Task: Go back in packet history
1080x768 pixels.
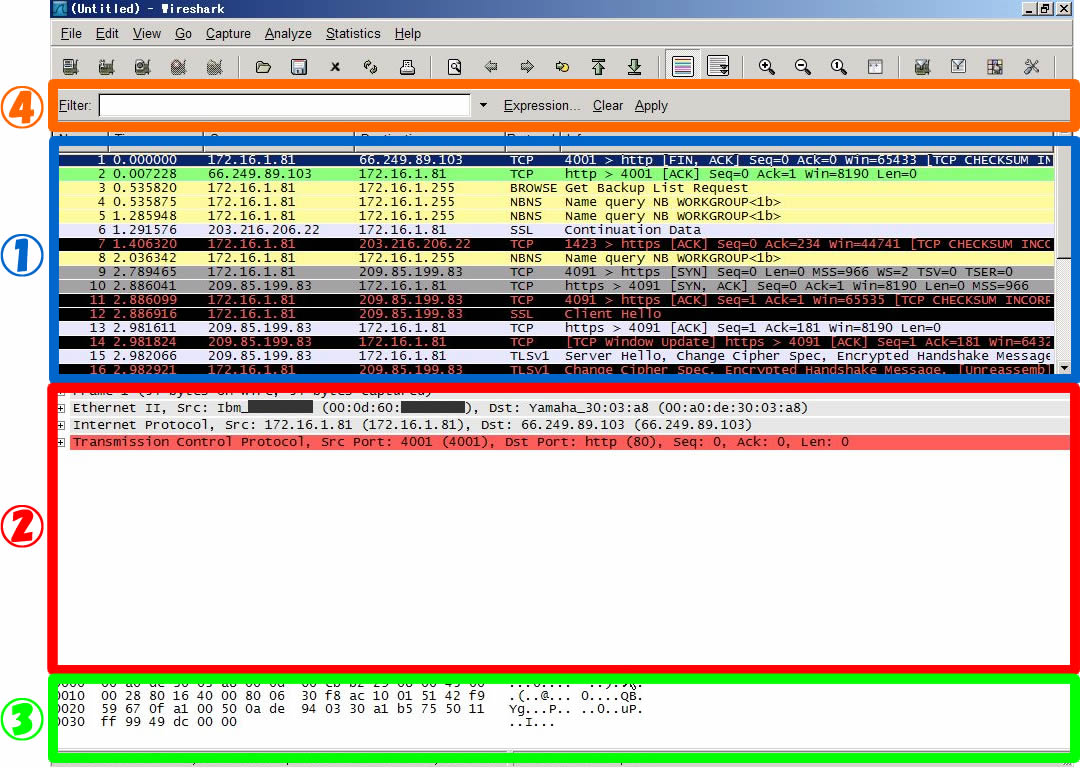Action: pos(491,67)
